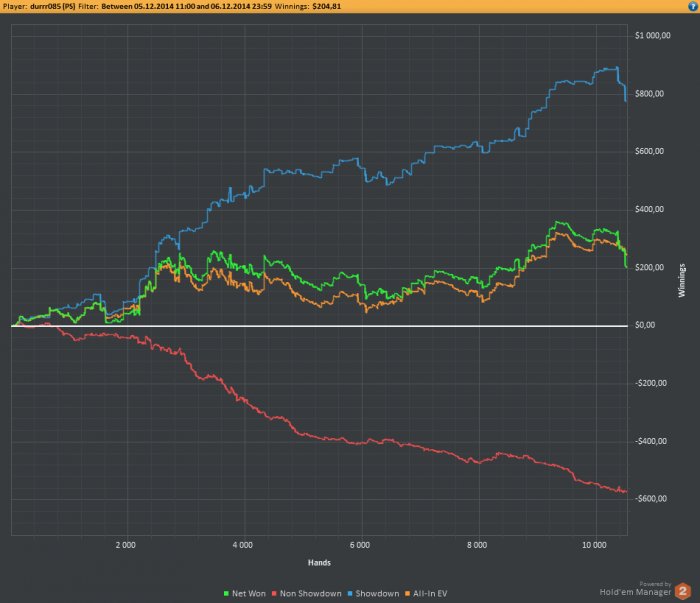Viewport: 700px width, 603px height.
Task: Click the All-In EV legend text
Action: (430, 594)
